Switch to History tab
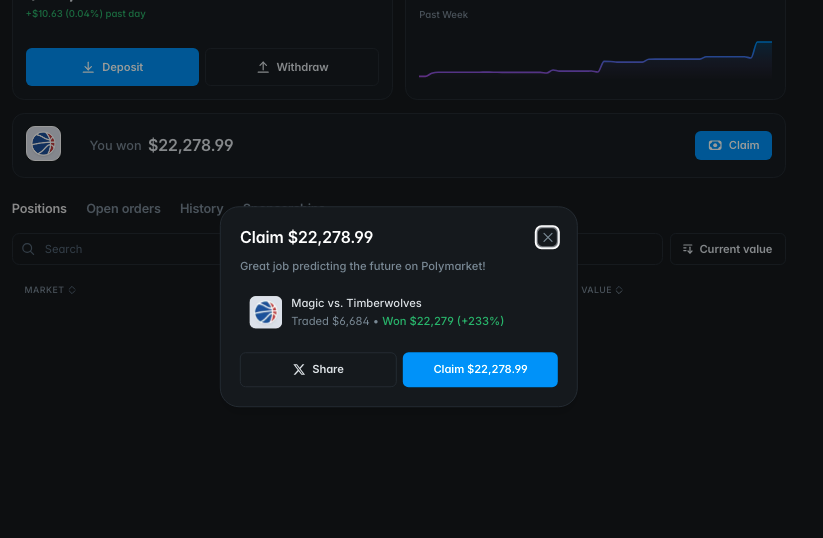Viewport: 823px width, 538px height. pyautogui.click(x=202, y=208)
